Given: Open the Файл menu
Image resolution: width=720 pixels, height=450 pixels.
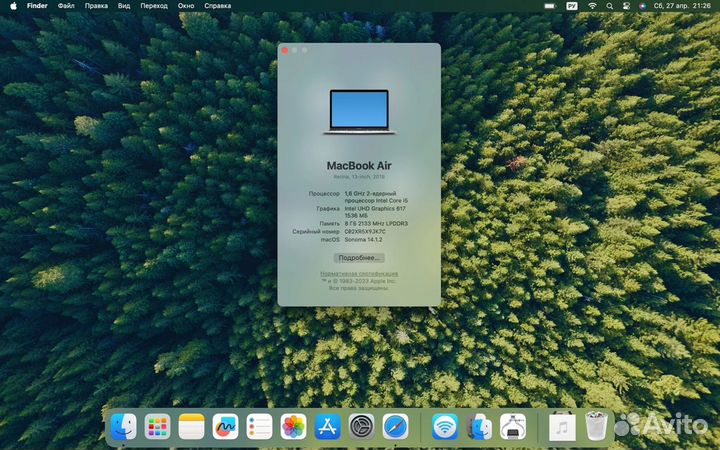Looking at the screenshot, I should coord(66,6).
